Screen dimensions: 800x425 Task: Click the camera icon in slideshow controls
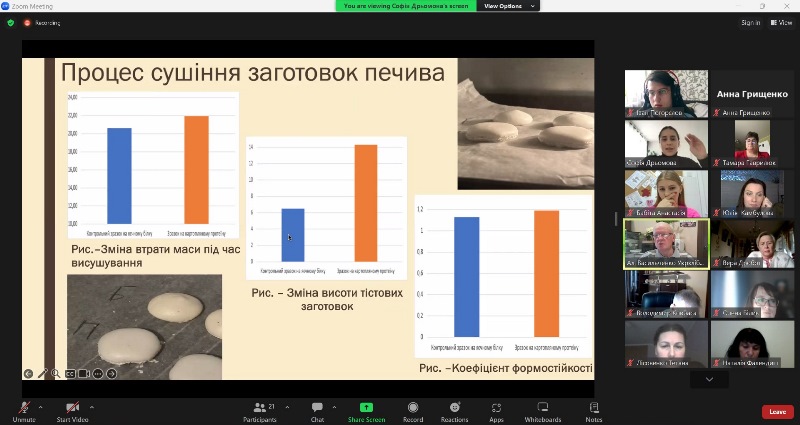coord(84,374)
